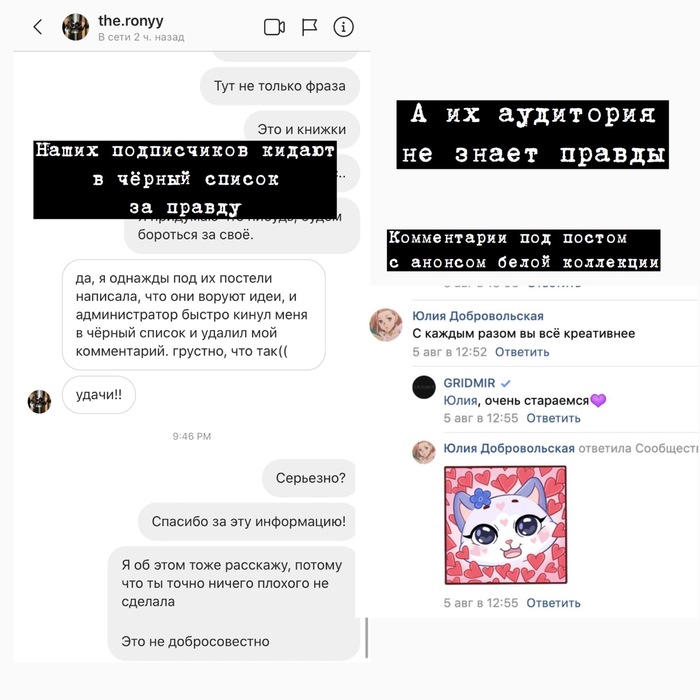The image size is (700, 700).
Task: Click Ответить under the cat sticker
Action: point(553,603)
